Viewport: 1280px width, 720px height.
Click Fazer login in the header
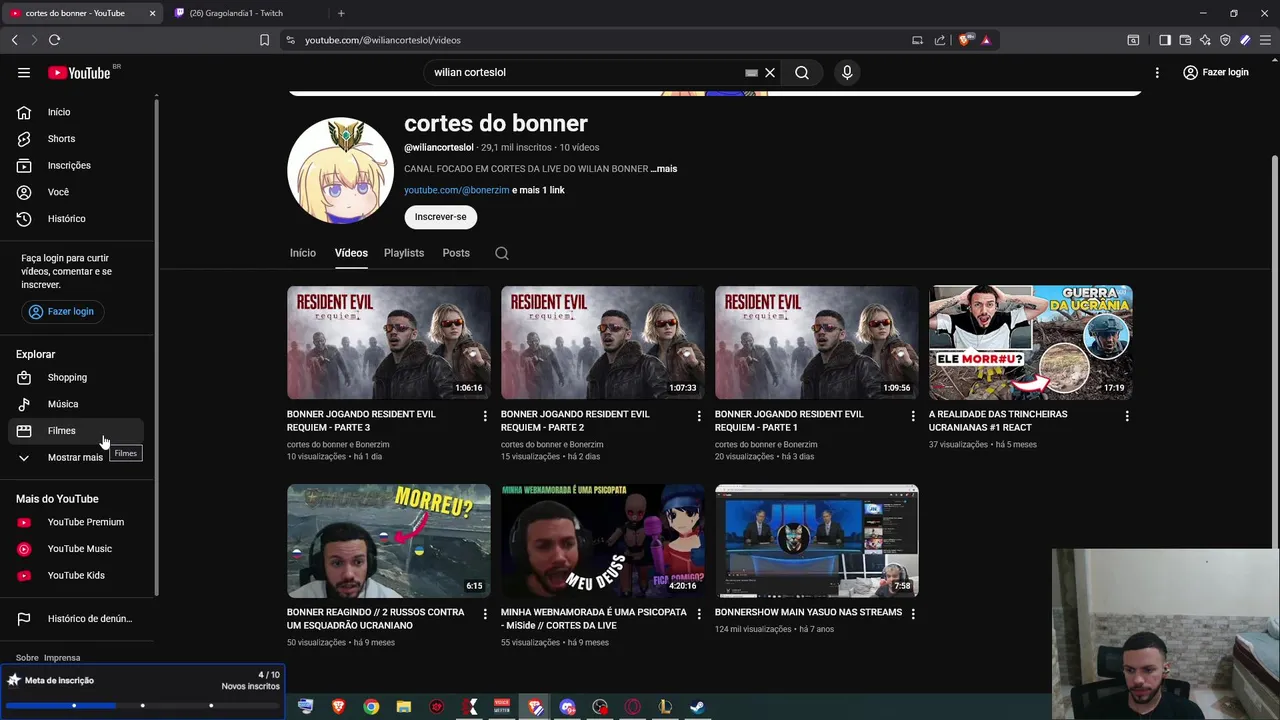[1216, 72]
